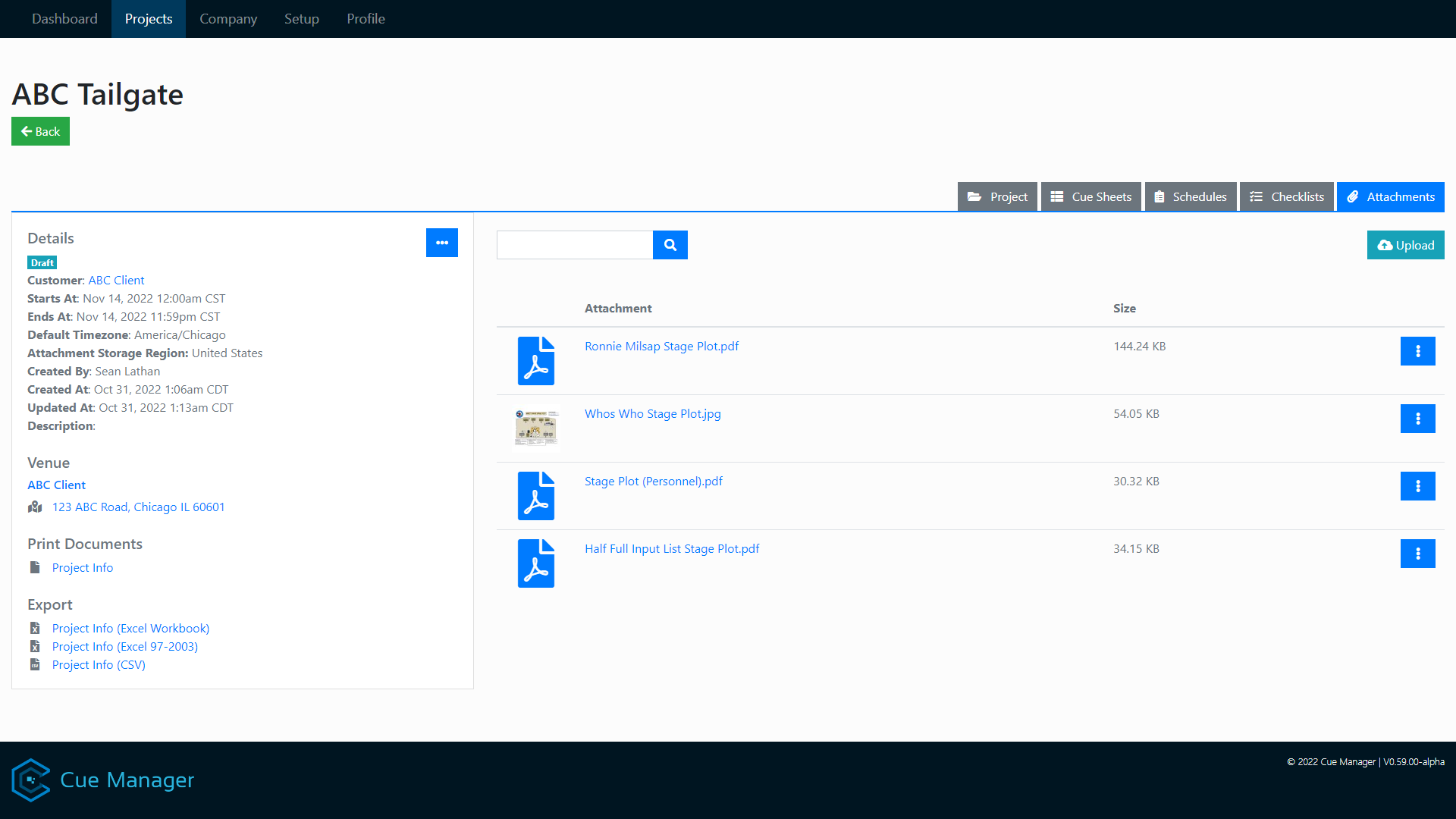Click the PDF icon beside Ronnie Milsap Stage Plot

pos(536,360)
